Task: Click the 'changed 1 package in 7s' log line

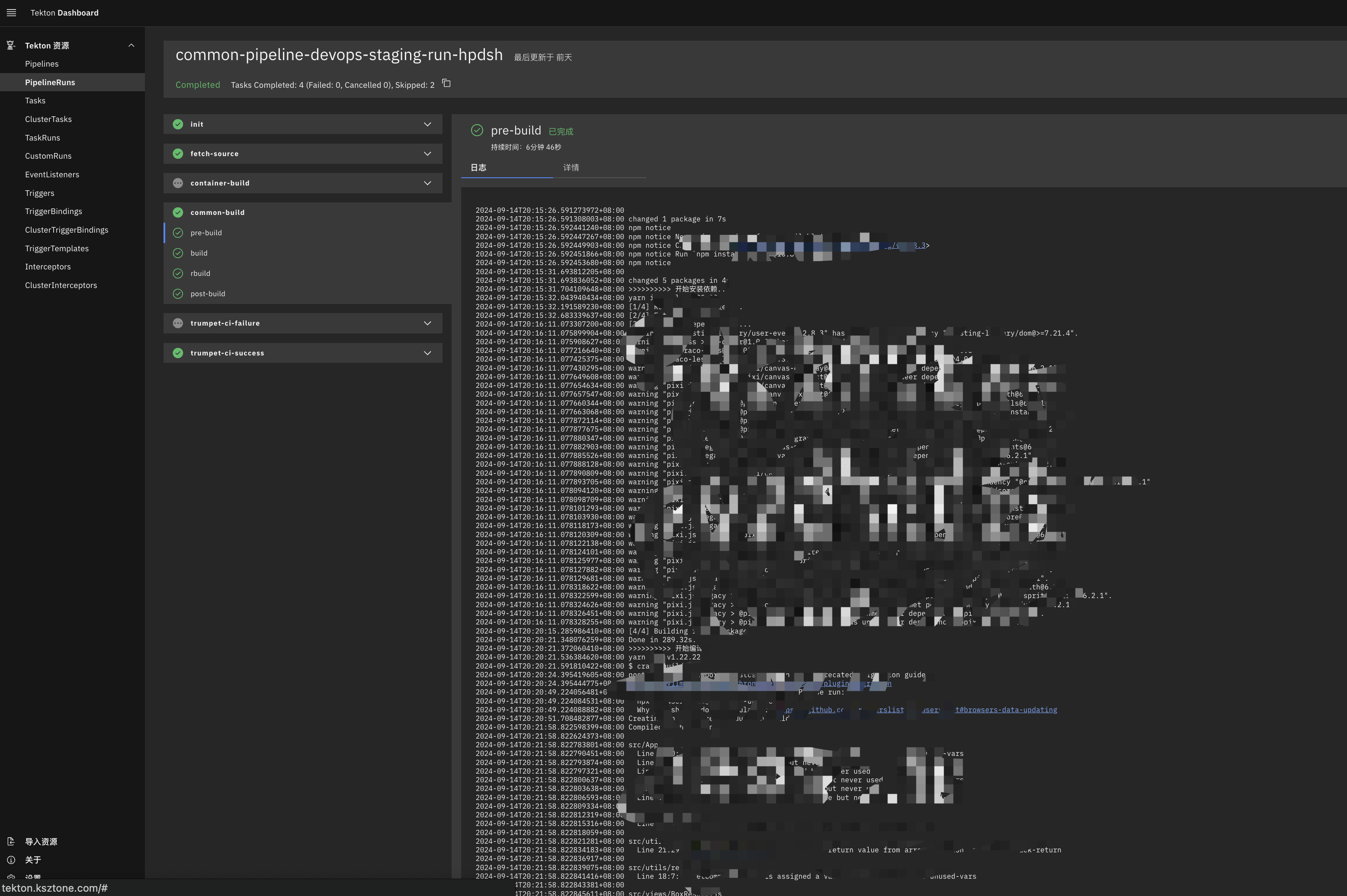Action: (677, 219)
